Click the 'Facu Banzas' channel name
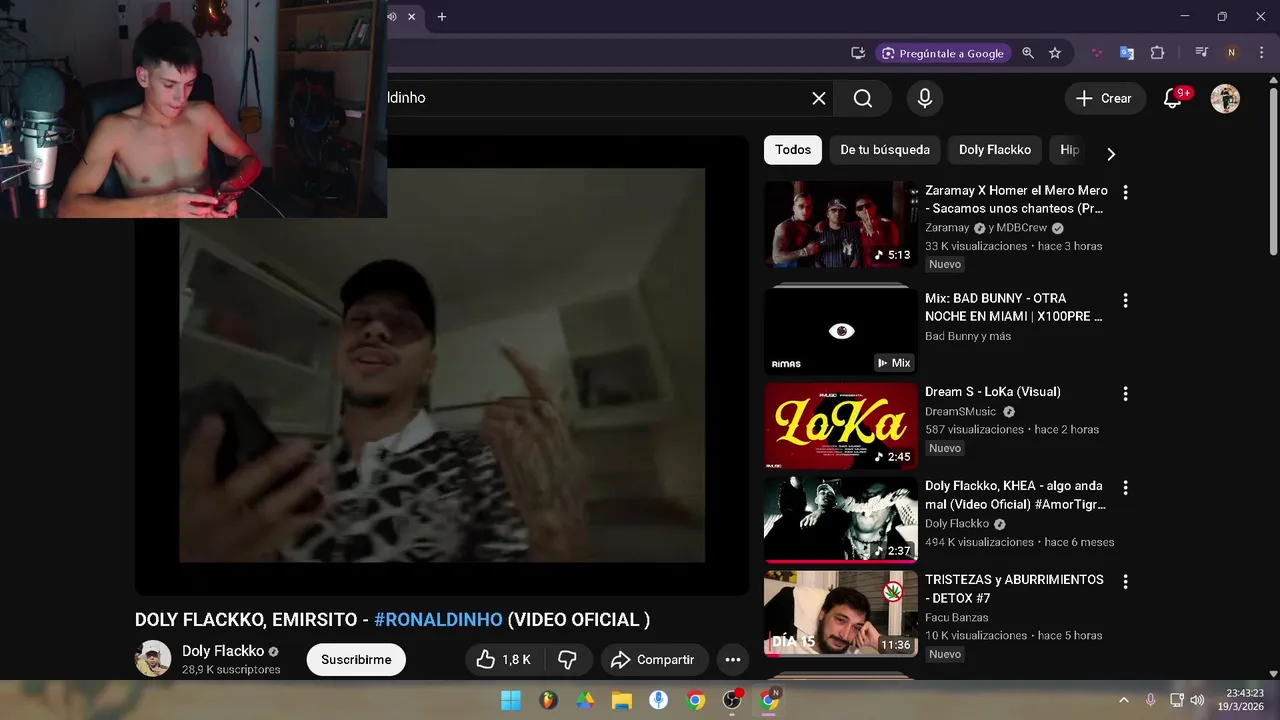1280x720 pixels. tap(956, 617)
